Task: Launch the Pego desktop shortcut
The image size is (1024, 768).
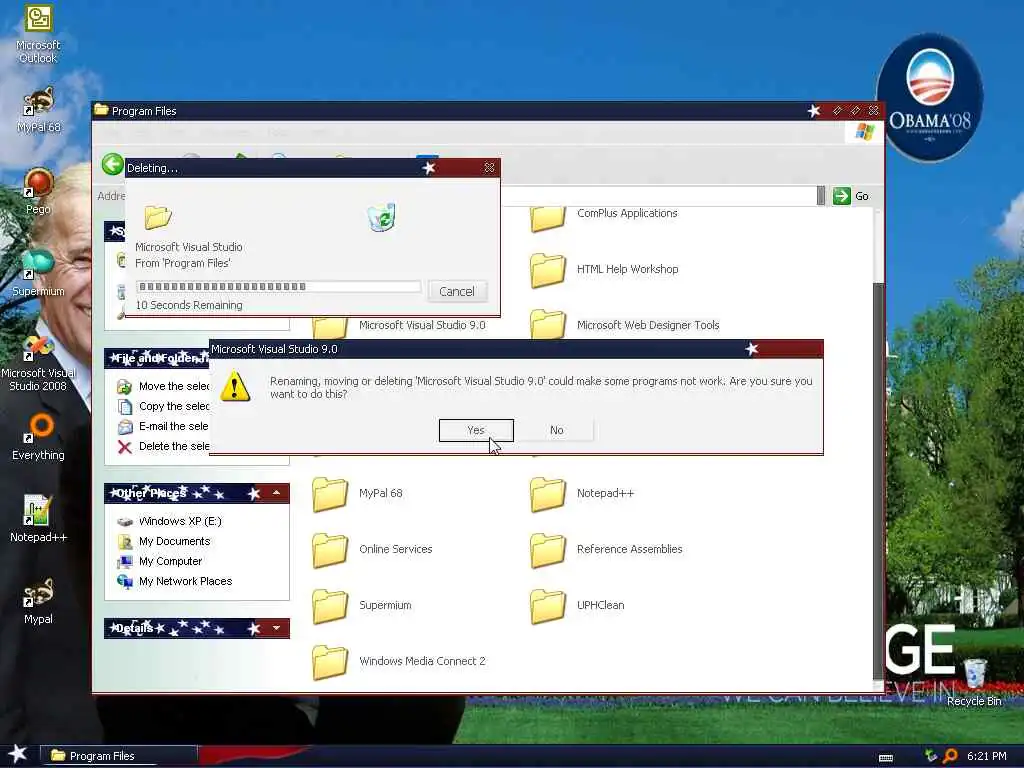Action: [39, 192]
